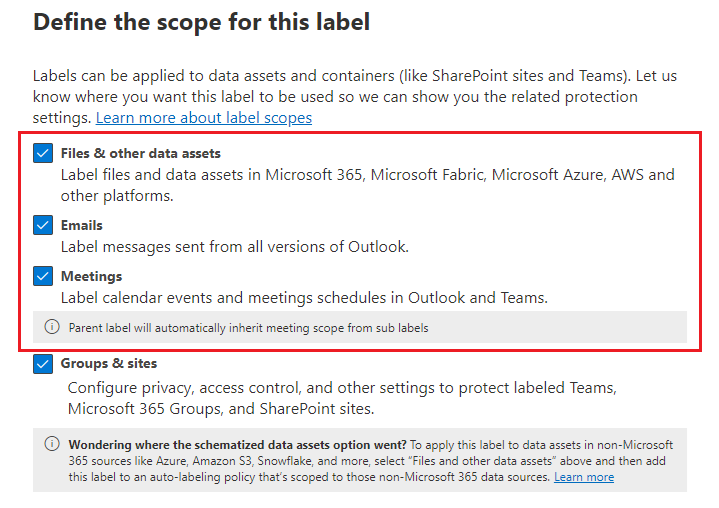719x508 pixels.
Task: Disable the Groups & sites checkbox
Action: pyautogui.click(x=42, y=364)
